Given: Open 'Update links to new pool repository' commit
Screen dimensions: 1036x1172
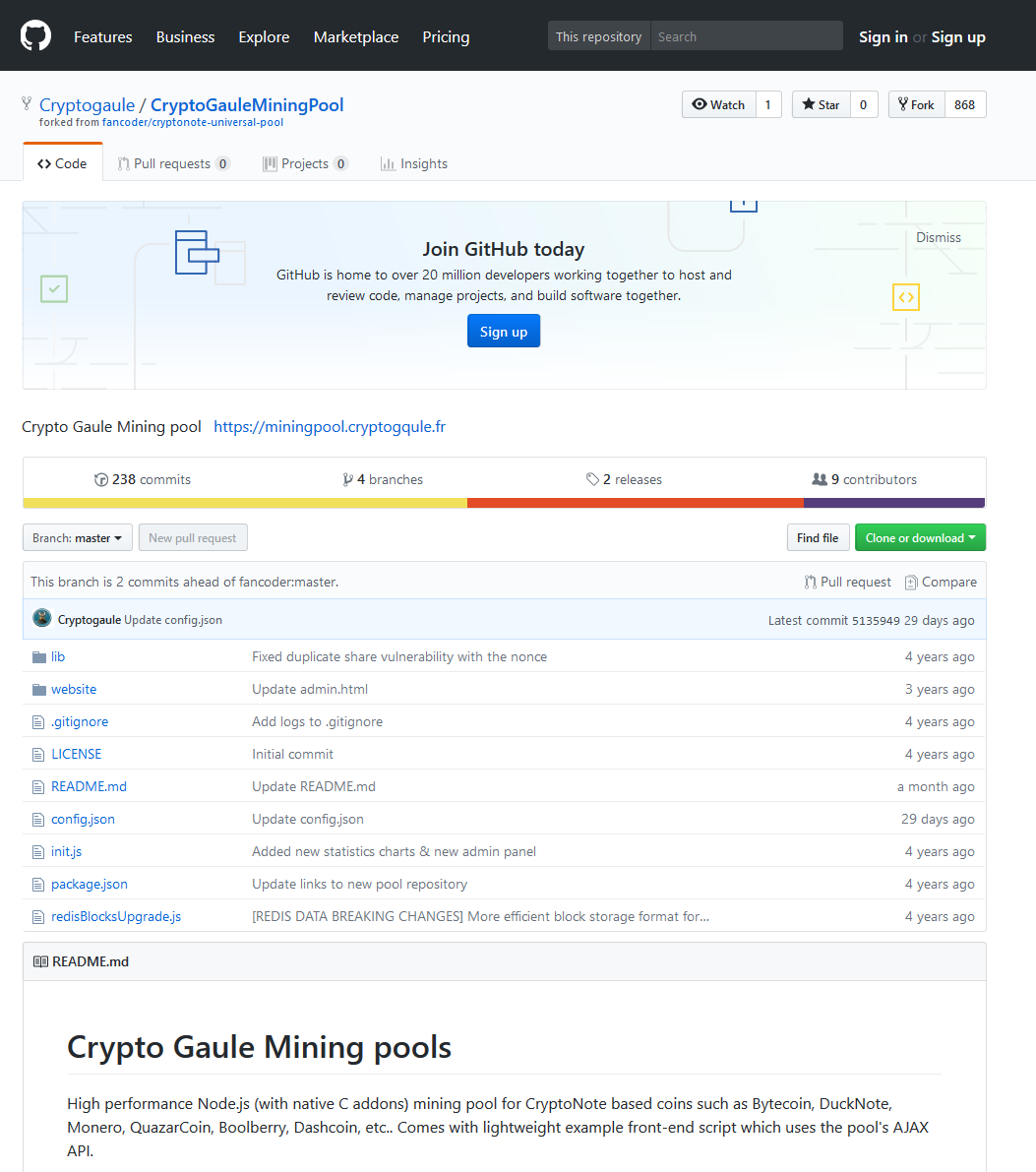Looking at the screenshot, I should pyautogui.click(x=359, y=884).
